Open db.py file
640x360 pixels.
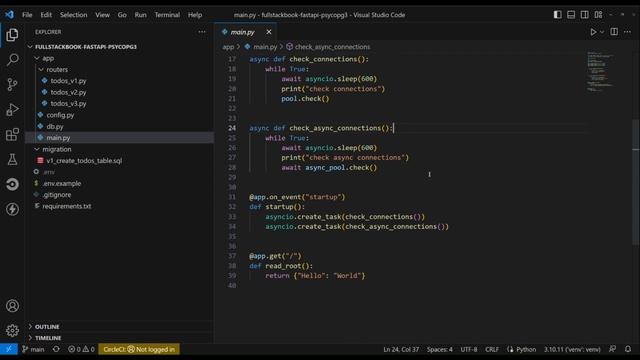click(119, 127)
